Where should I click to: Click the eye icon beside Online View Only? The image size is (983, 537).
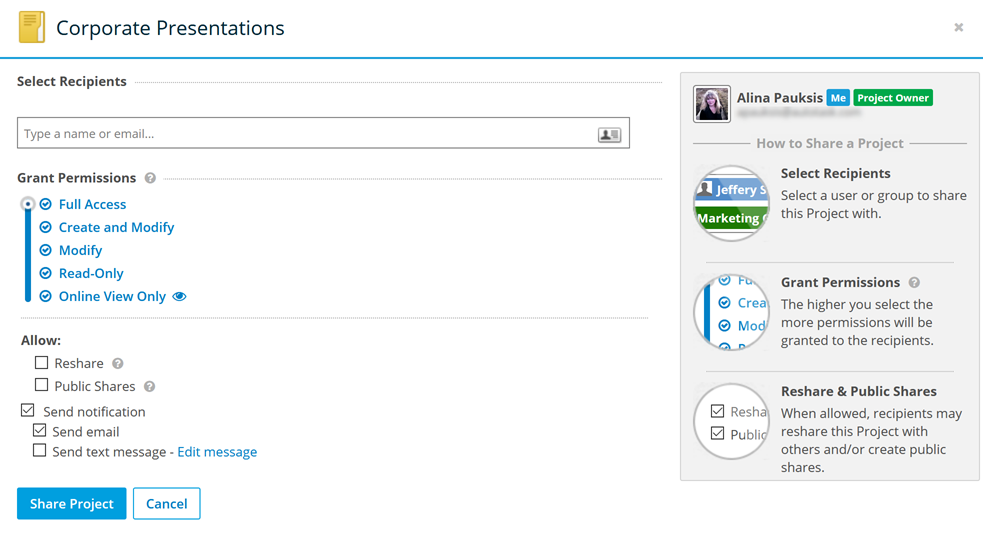[180, 297]
